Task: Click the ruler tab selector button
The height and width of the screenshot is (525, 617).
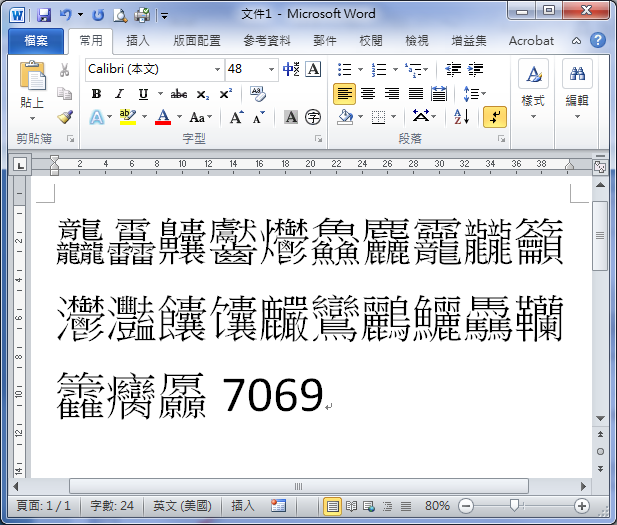Action: point(20,164)
